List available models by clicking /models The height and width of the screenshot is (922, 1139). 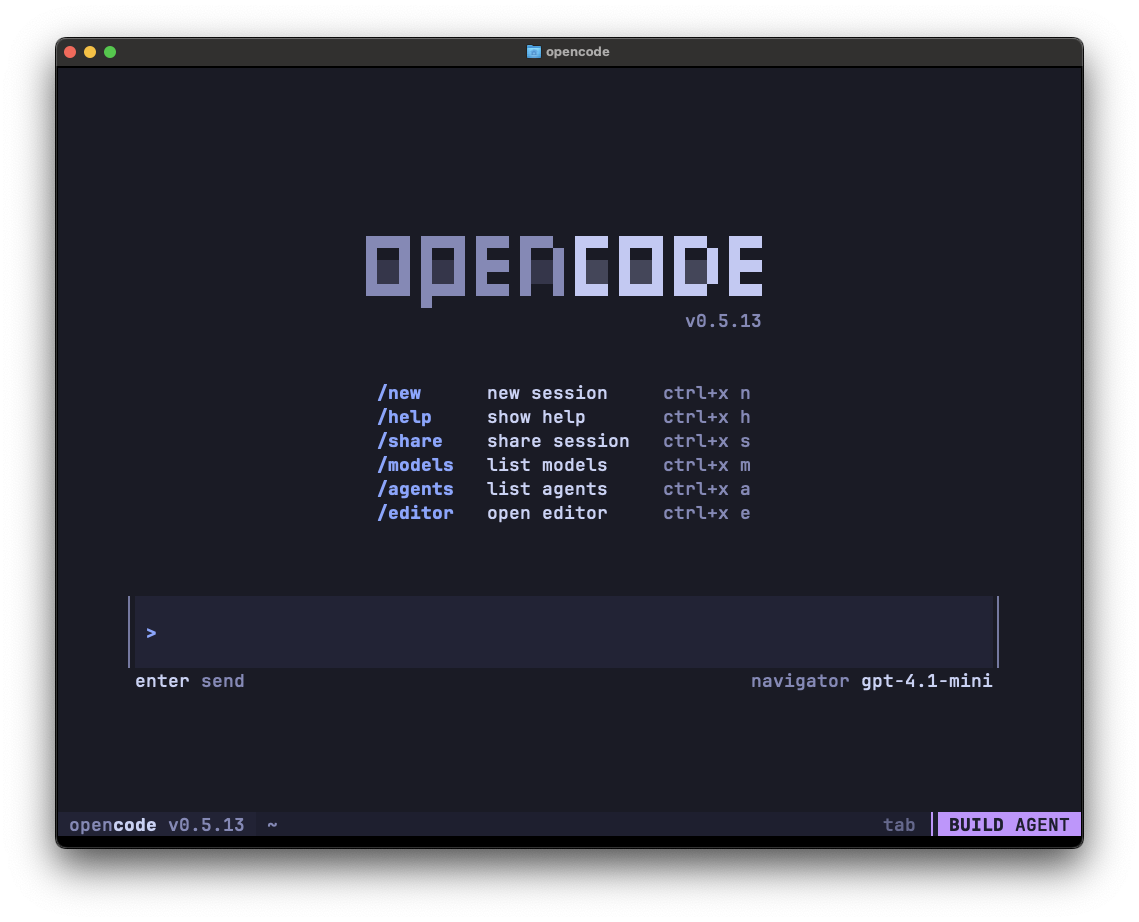(415, 465)
